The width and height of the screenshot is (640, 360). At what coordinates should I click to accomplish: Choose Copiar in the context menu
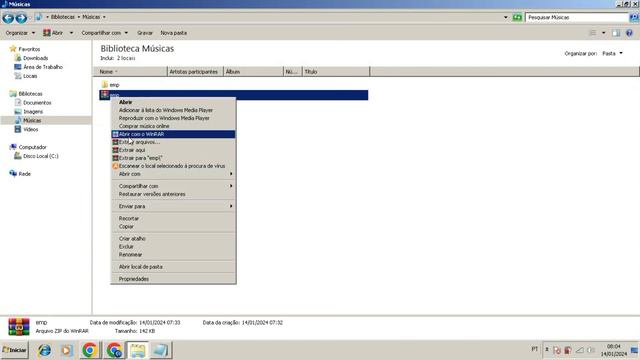tap(173, 227)
